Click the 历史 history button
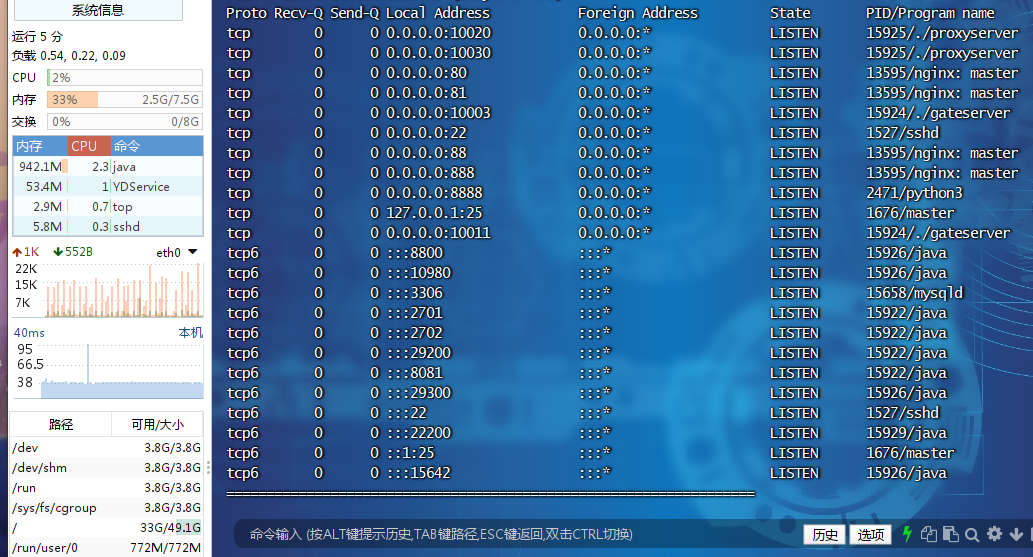 [x=825, y=535]
